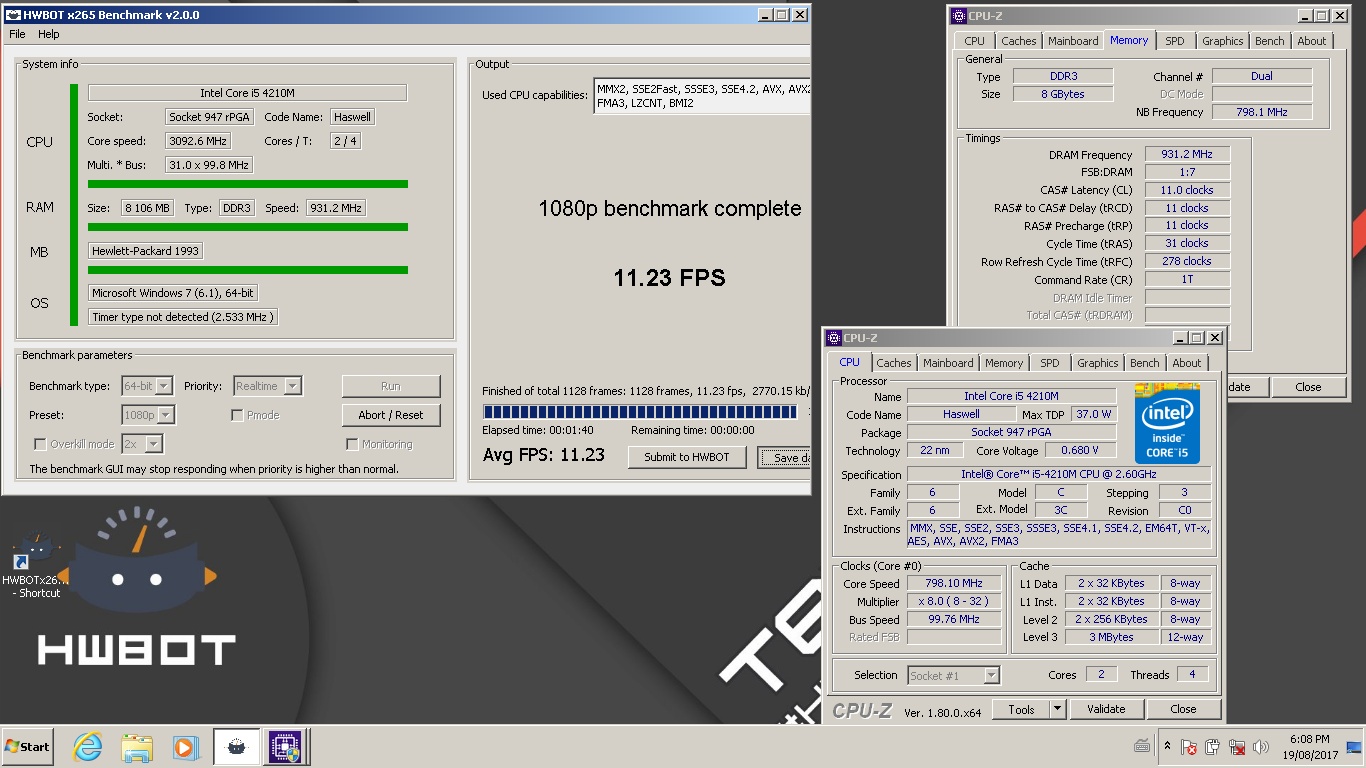Open the volume speaker tray icon
The width and height of the screenshot is (1366, 768).
[x=1261, y=746]
